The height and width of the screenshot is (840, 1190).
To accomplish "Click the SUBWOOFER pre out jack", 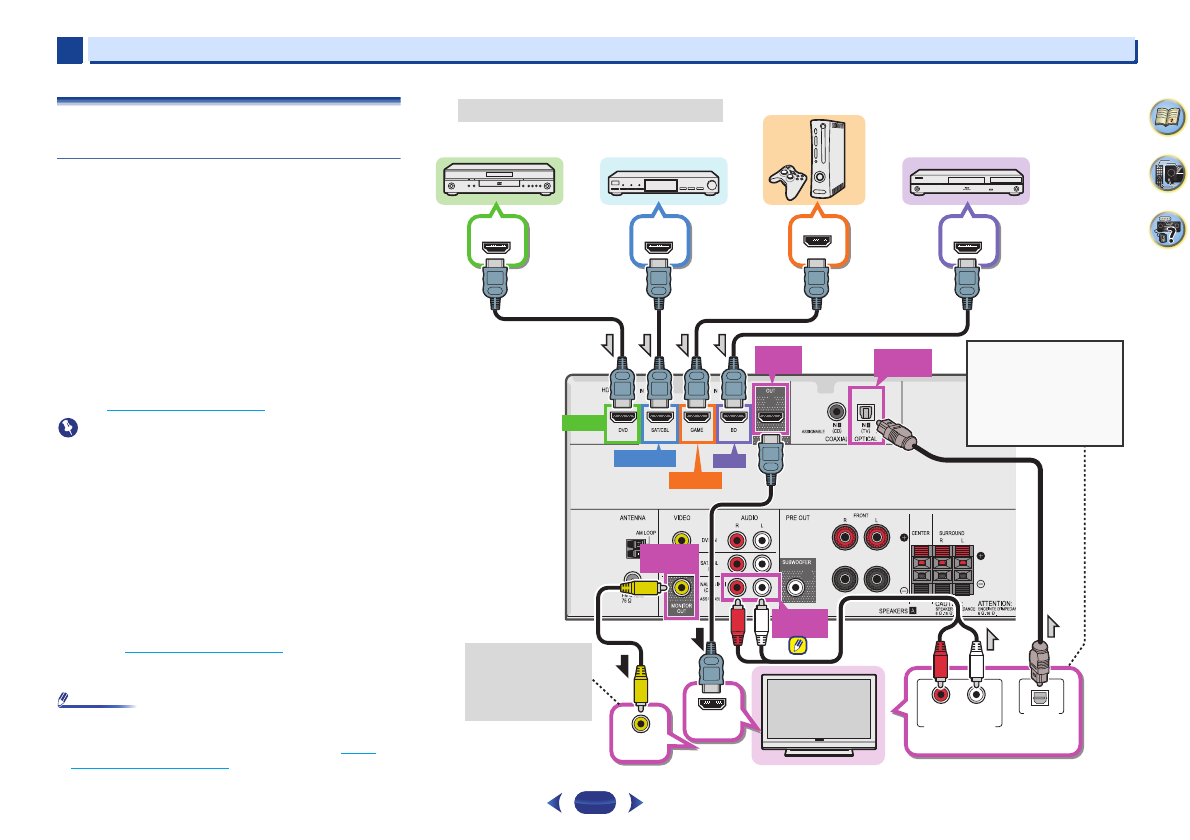I will pyautogui.click(x=796, y=588).
